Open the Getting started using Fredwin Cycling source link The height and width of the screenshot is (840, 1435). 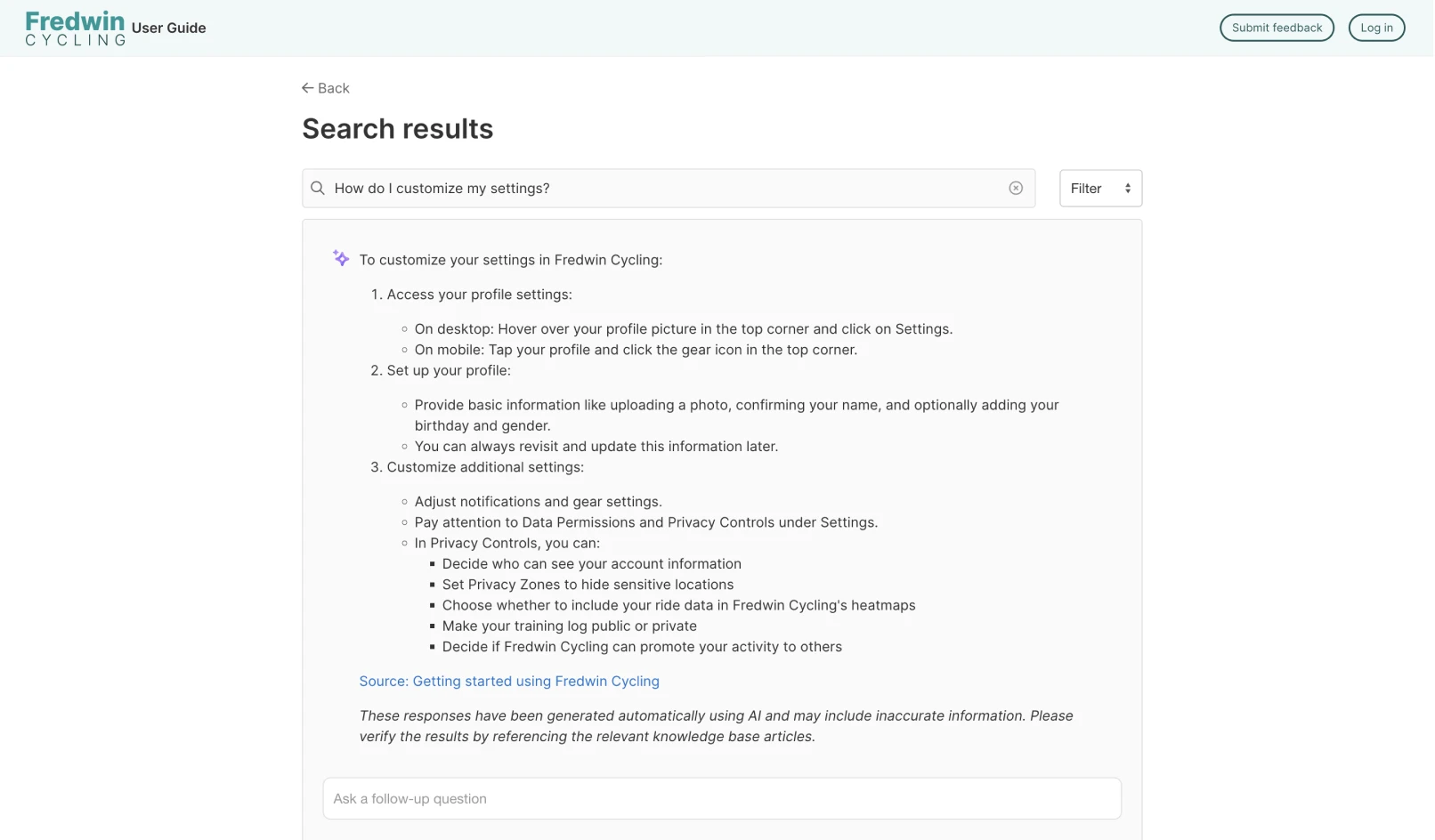coord(508,681)
